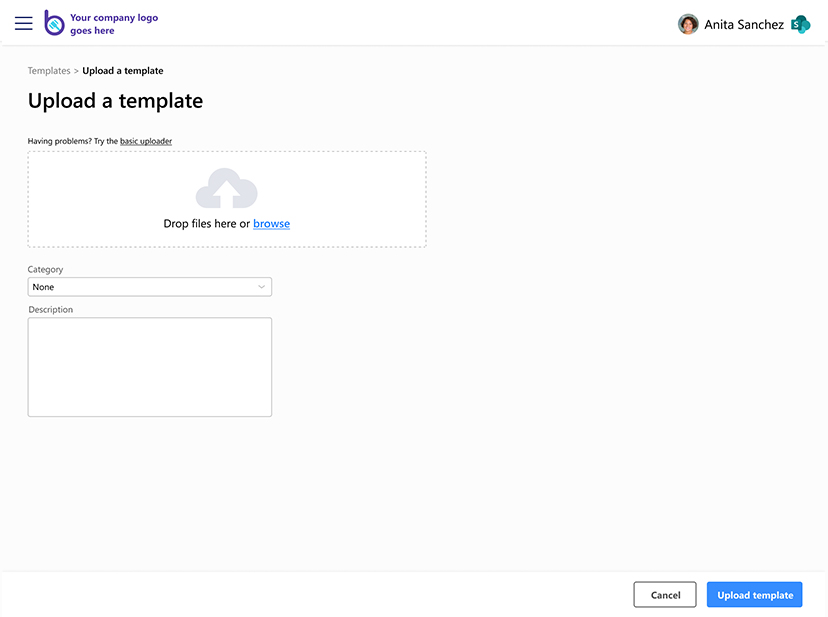Click the 'Upload a template' breadcrumb item
Image resolution: width=828 pixels, height=617 pixels.
tap(123, 71)
